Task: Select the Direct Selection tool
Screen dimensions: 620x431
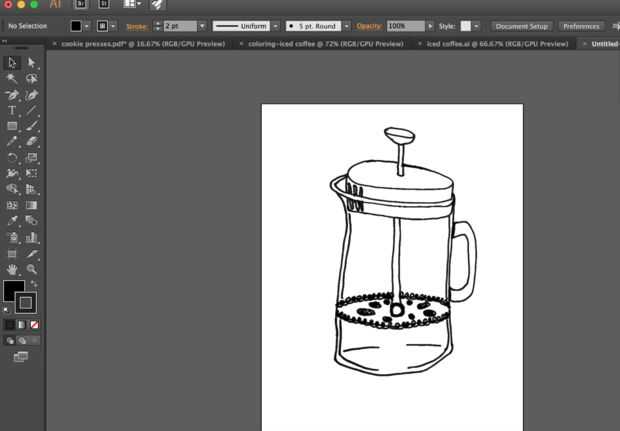Action: click(x=31, y=62)
